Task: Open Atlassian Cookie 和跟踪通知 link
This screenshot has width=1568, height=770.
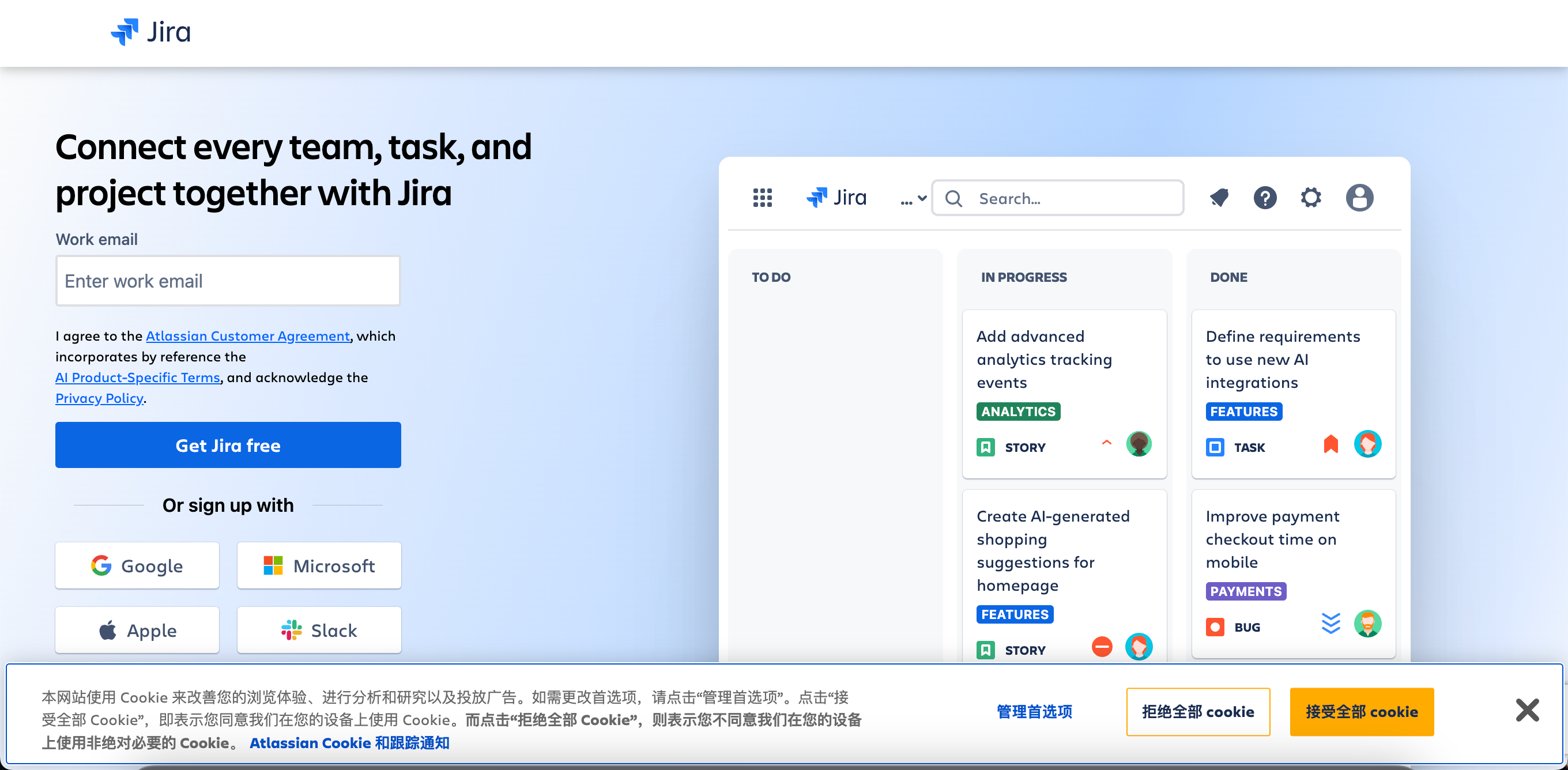Action: pyautogui.click(x=349, y=742)
